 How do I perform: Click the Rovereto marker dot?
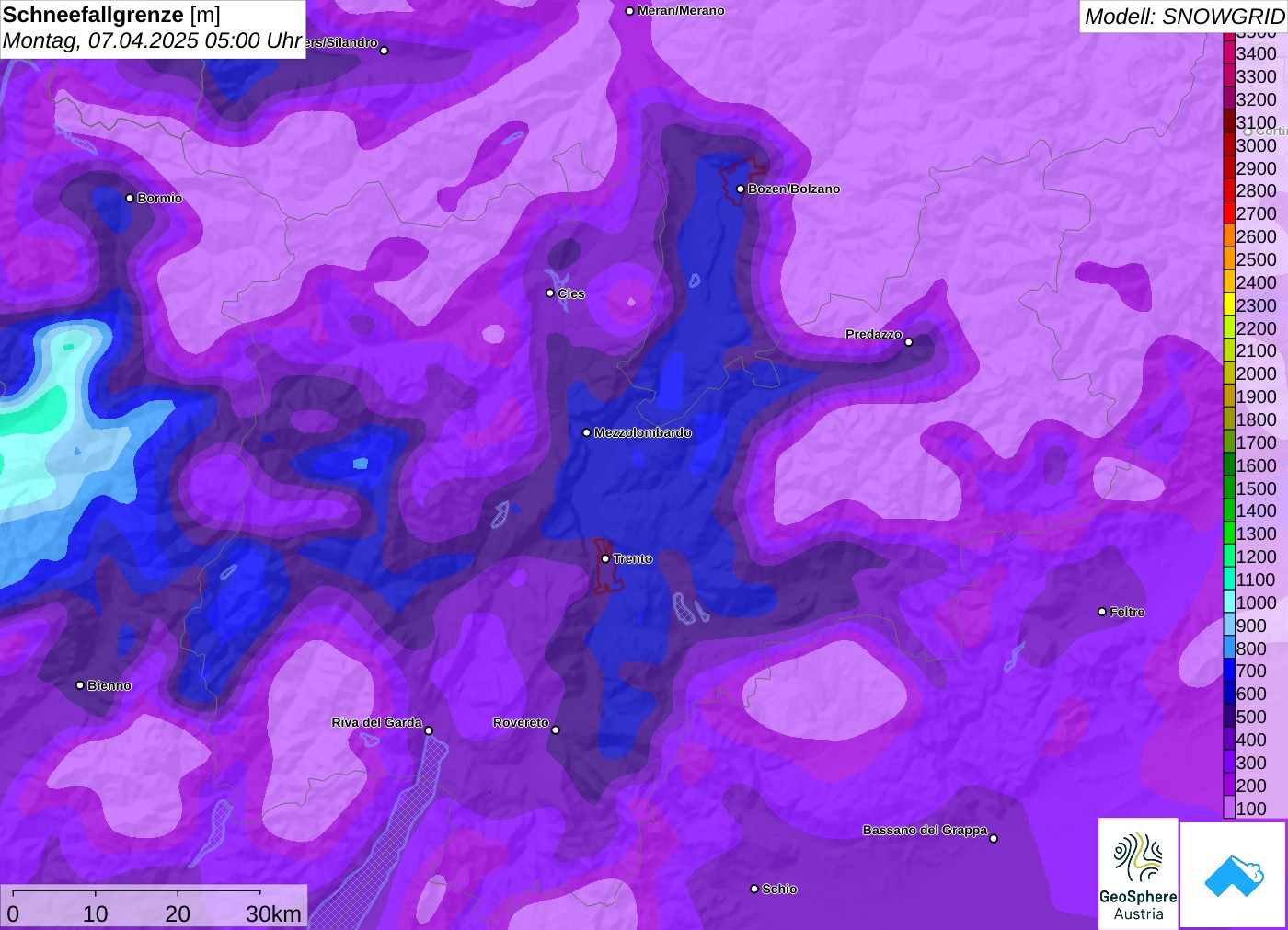(x=556, y=730)
